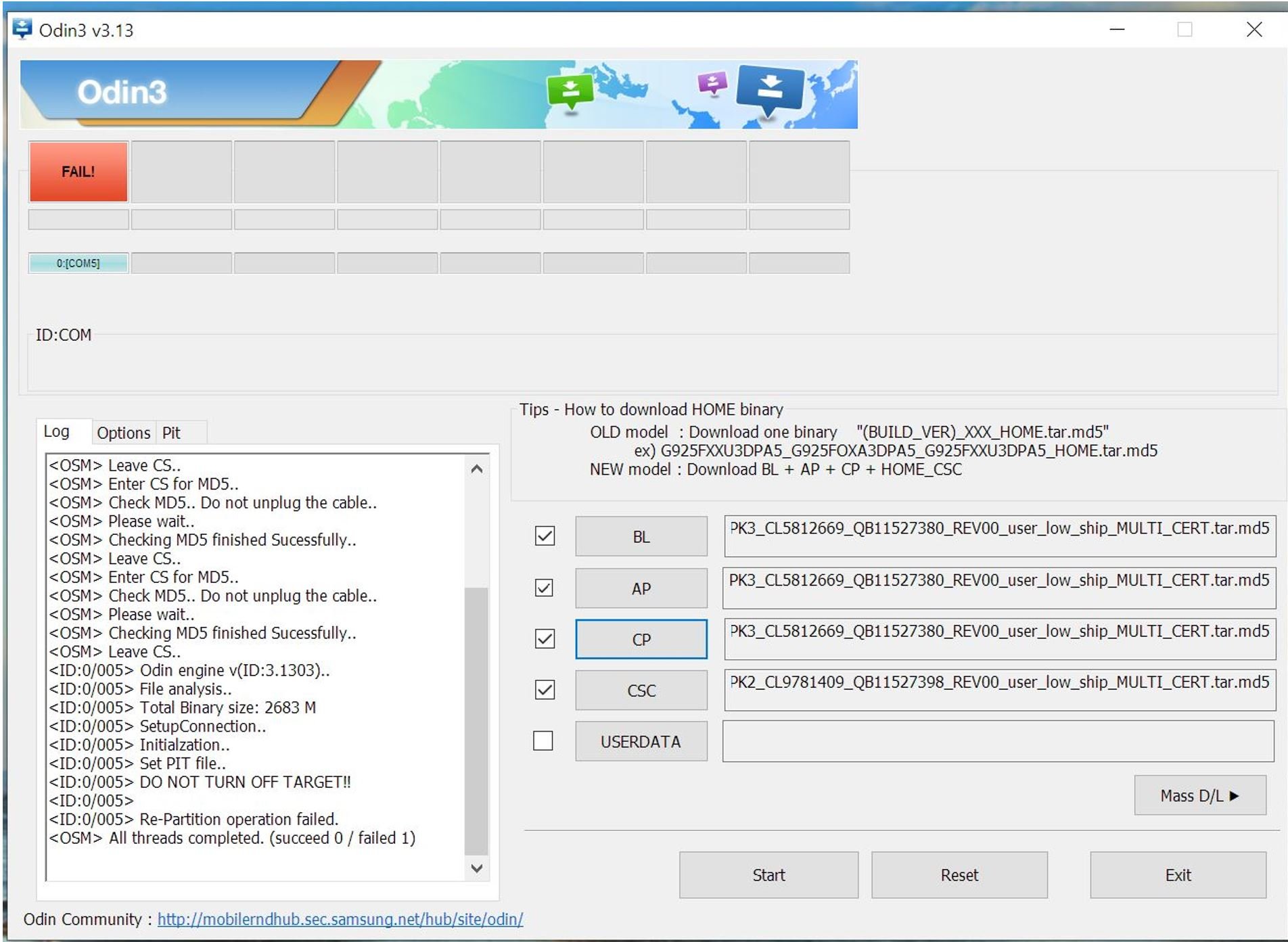
Task: Browse for CP firmware file
Action: [x=641, y=639]
